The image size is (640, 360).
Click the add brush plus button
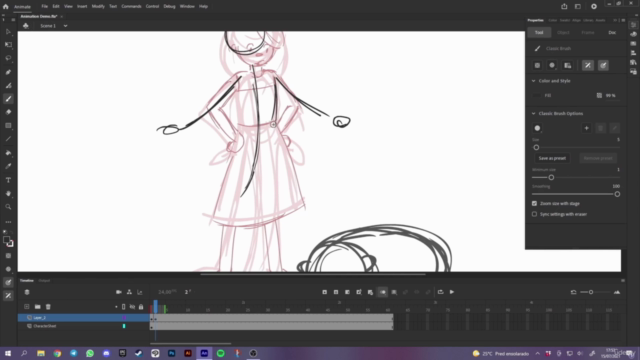pyautogui.click(x=587, y=128)
